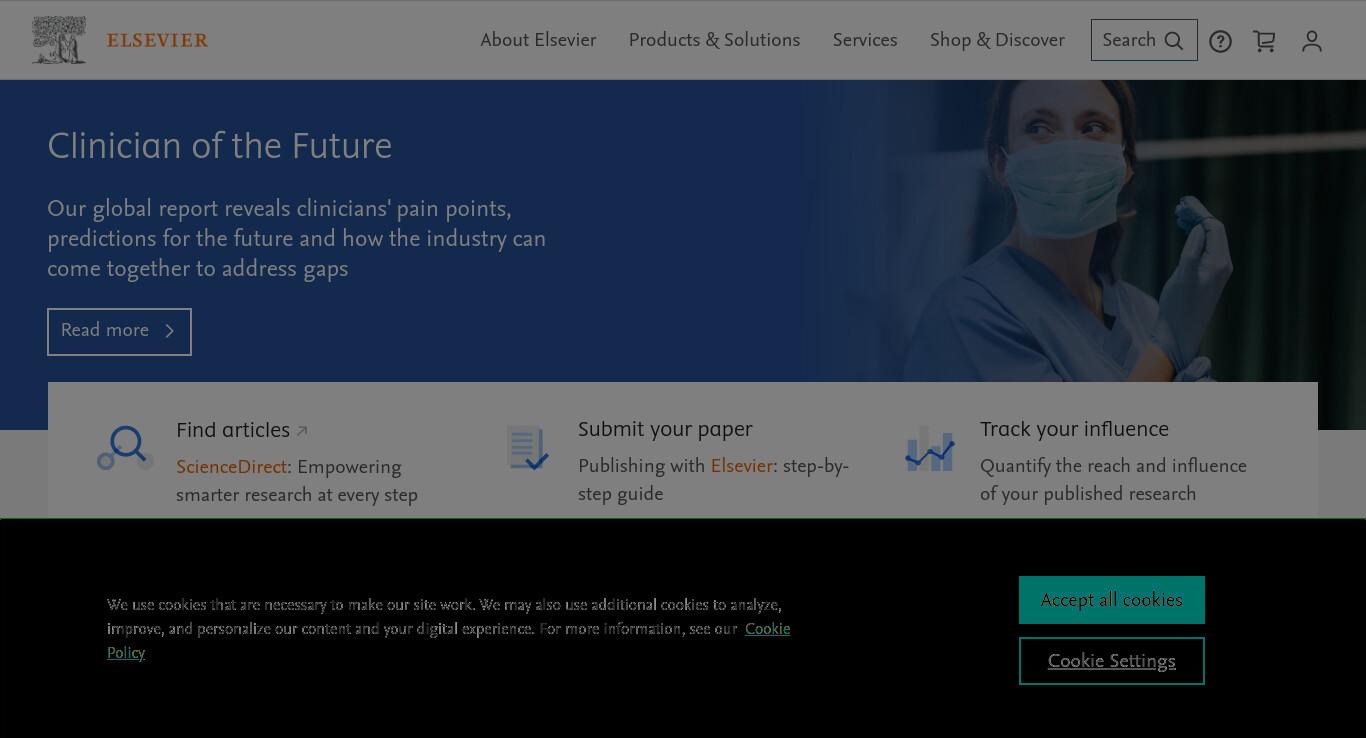1366x738 pixels.
Task: Open the user account icon
Action: click(x=1312, y=41)
